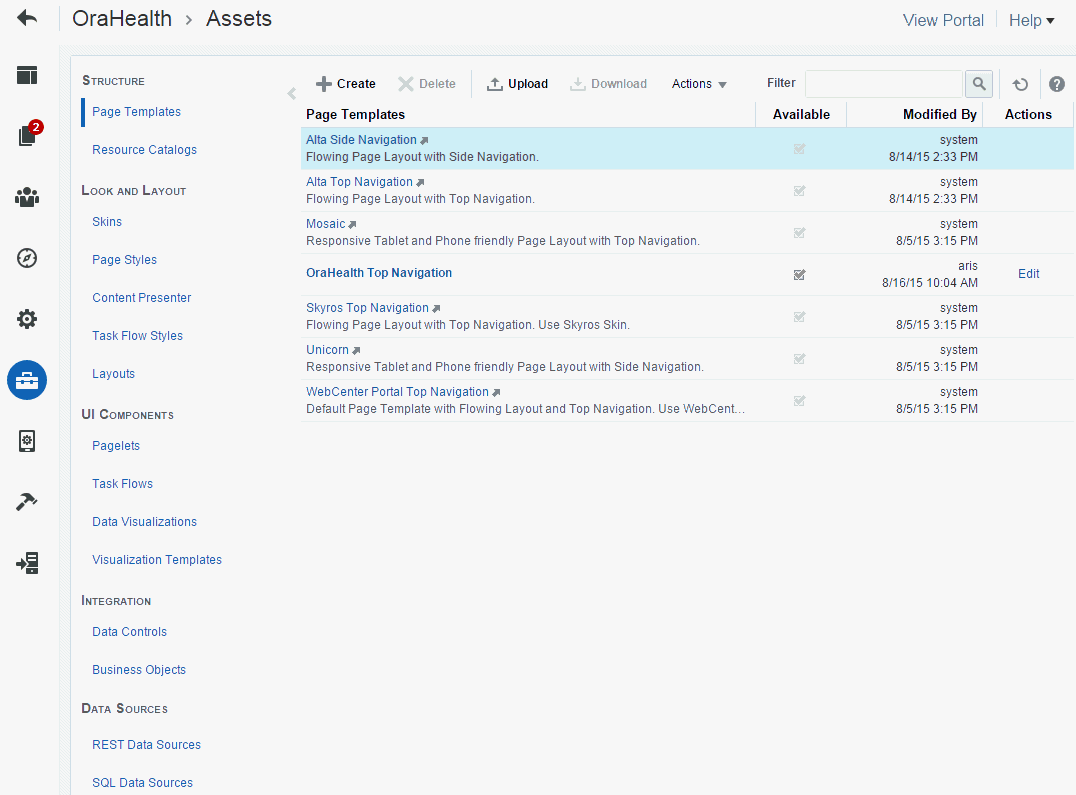Click the OraHealth breadcrumb
Image resolution: width=1076 pixels, height=795 pixels.
pyautogui.click(x=122, y=19)
